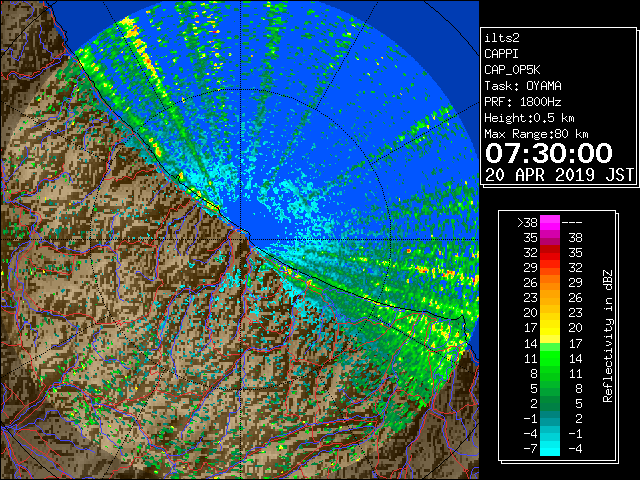
Task: Click the 'PRF: 1800Hz' line
Action: [523, 102]
